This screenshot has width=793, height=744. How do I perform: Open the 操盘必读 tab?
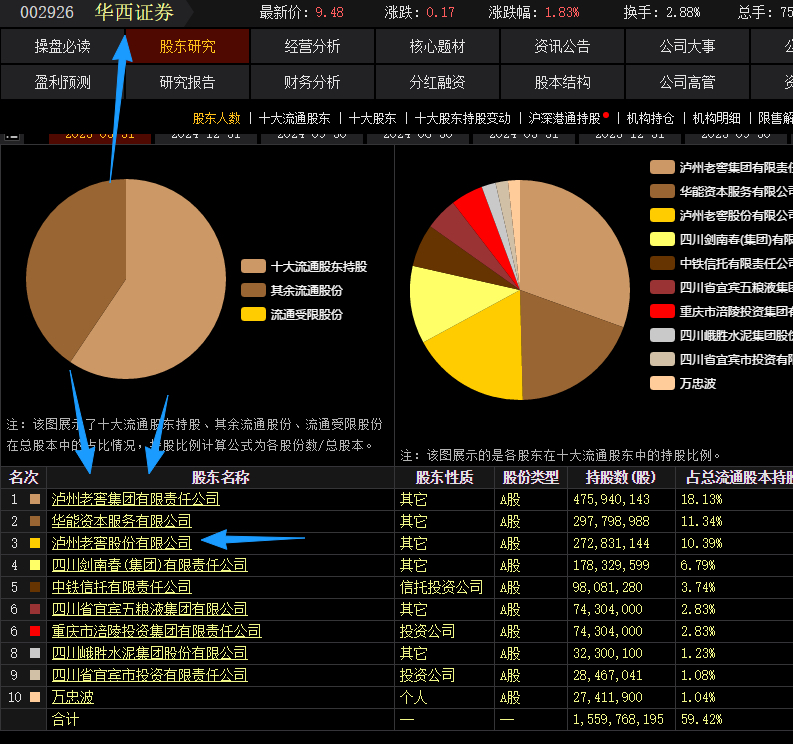[x=62, y=47]
